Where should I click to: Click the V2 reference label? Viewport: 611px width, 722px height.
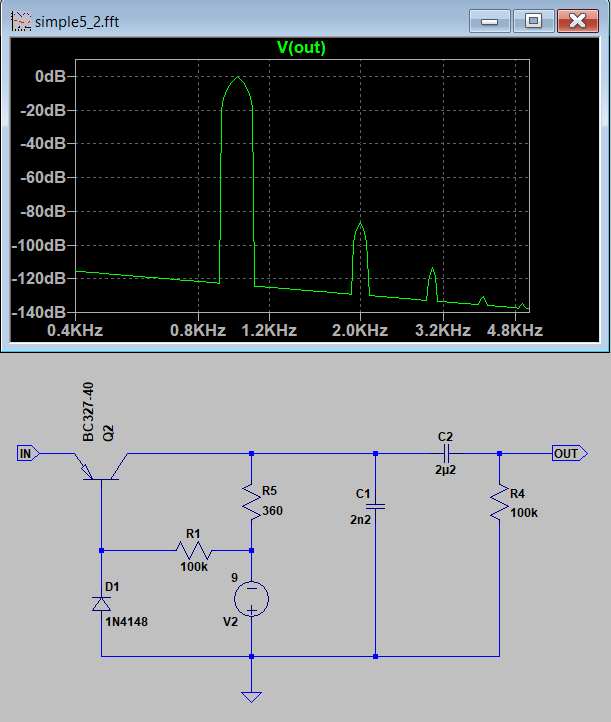(x=231, y=622)
